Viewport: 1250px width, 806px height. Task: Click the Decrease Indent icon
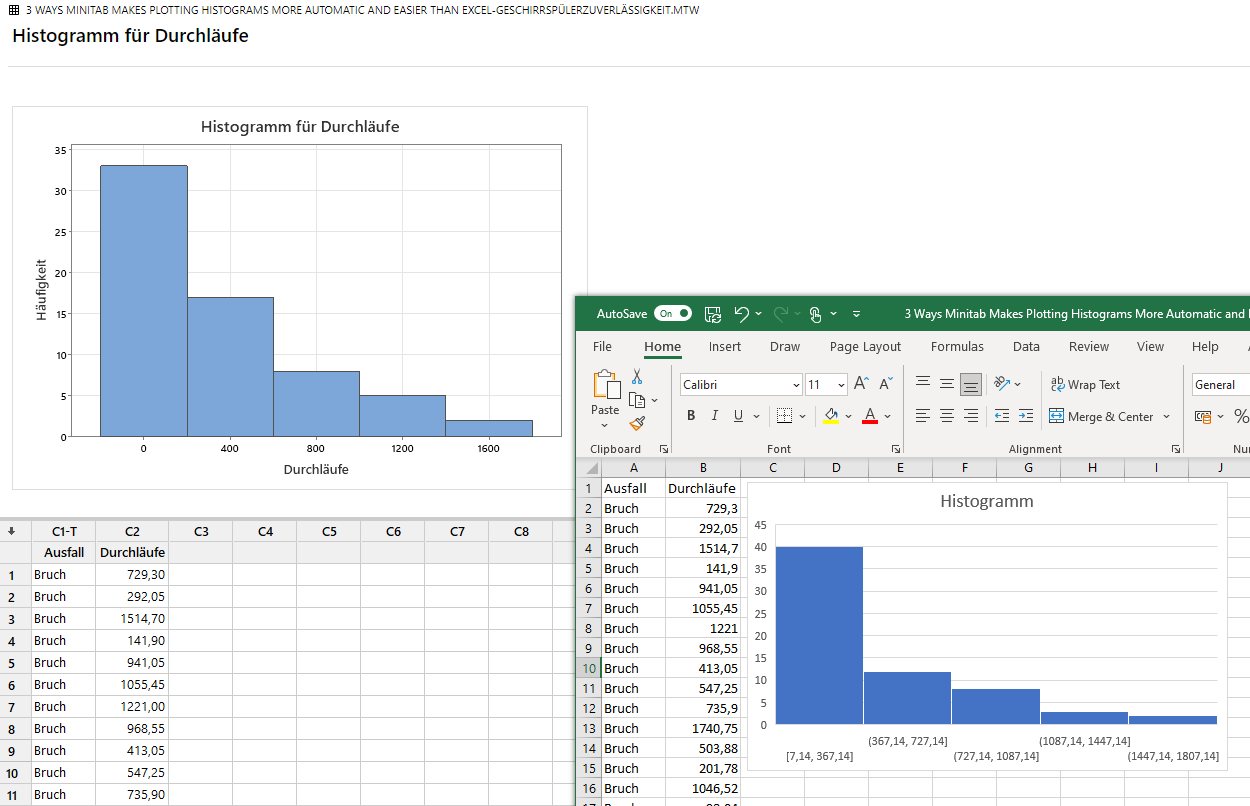coord(1002,416)
